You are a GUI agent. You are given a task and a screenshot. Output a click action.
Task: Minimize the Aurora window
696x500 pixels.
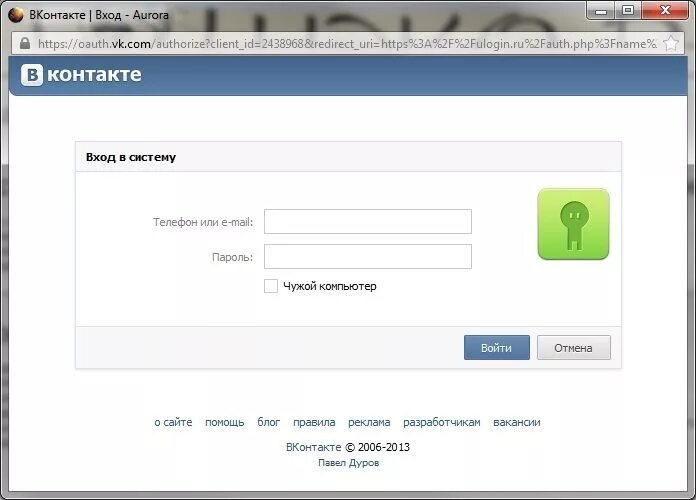[x=601, y=11]
